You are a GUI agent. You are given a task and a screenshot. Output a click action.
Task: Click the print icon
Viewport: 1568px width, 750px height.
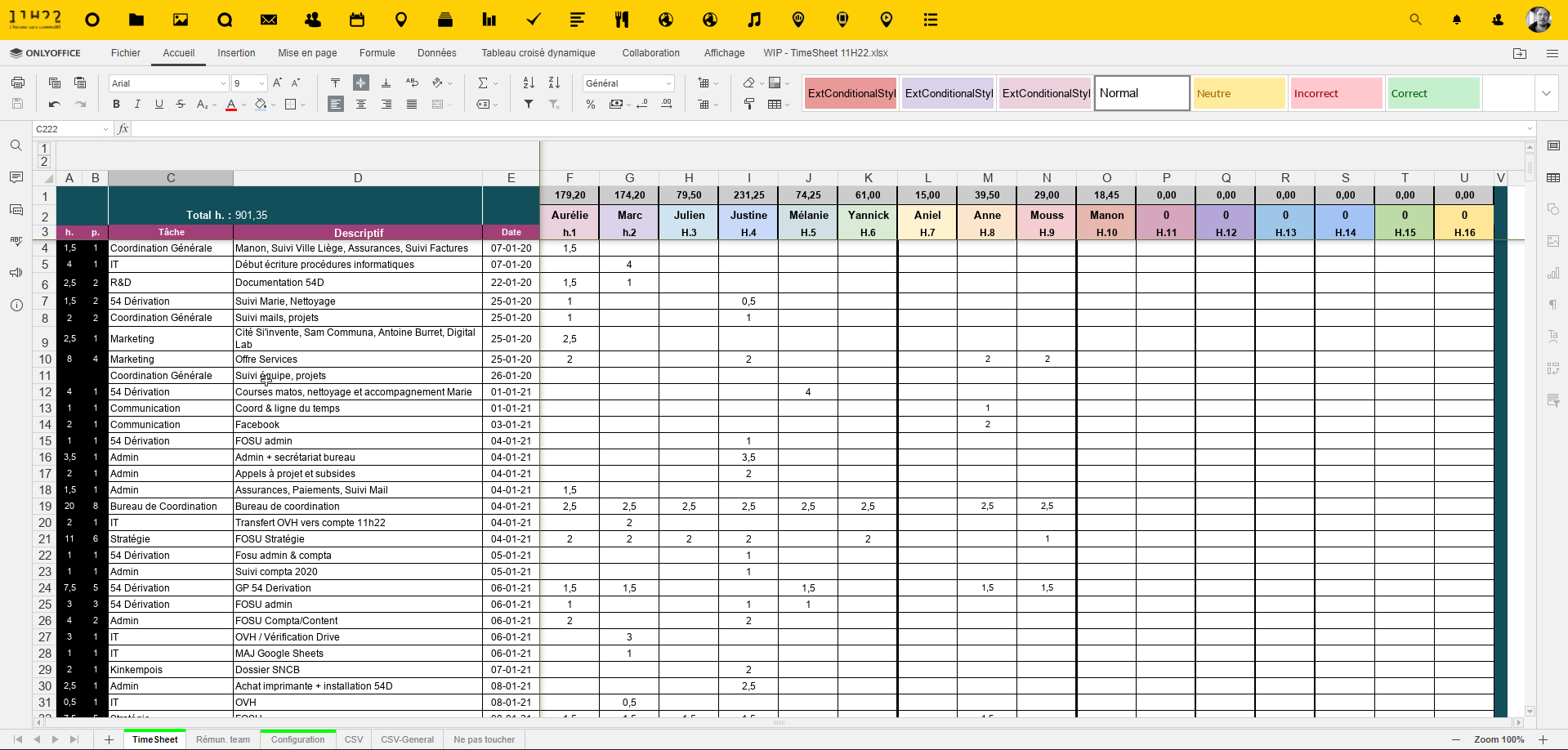click(x=17, y=83)
